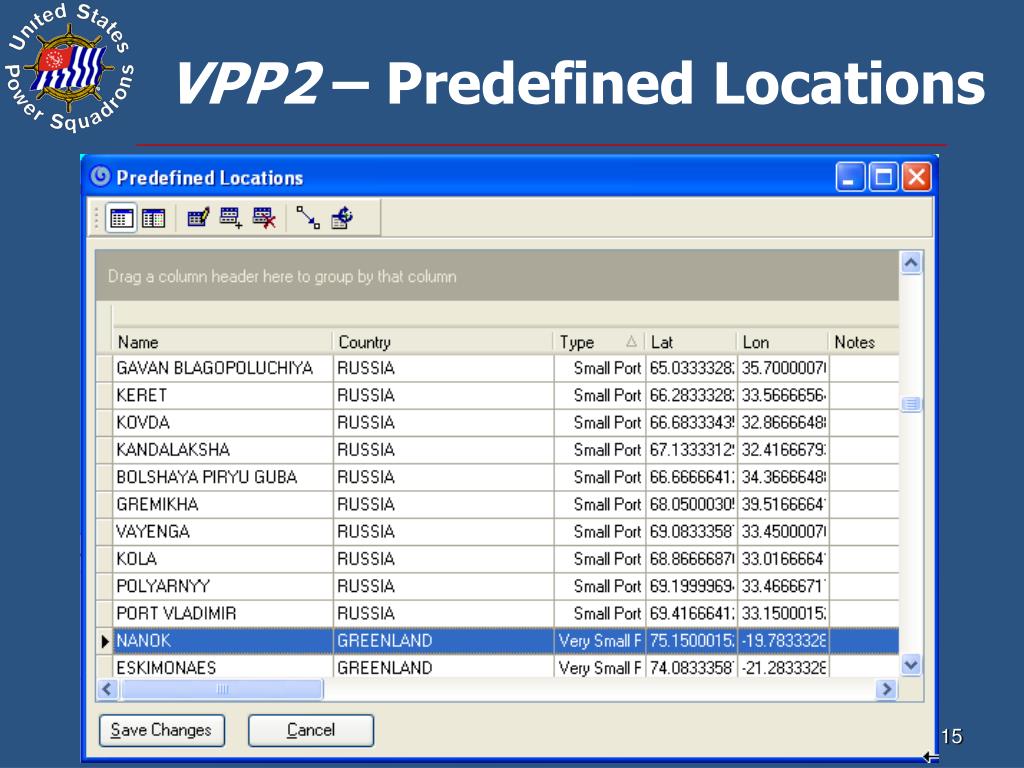This screenshot has height=768, width=1024.
Task: Click the vertical scrollbar up arrow
Action: coord(911,263)
